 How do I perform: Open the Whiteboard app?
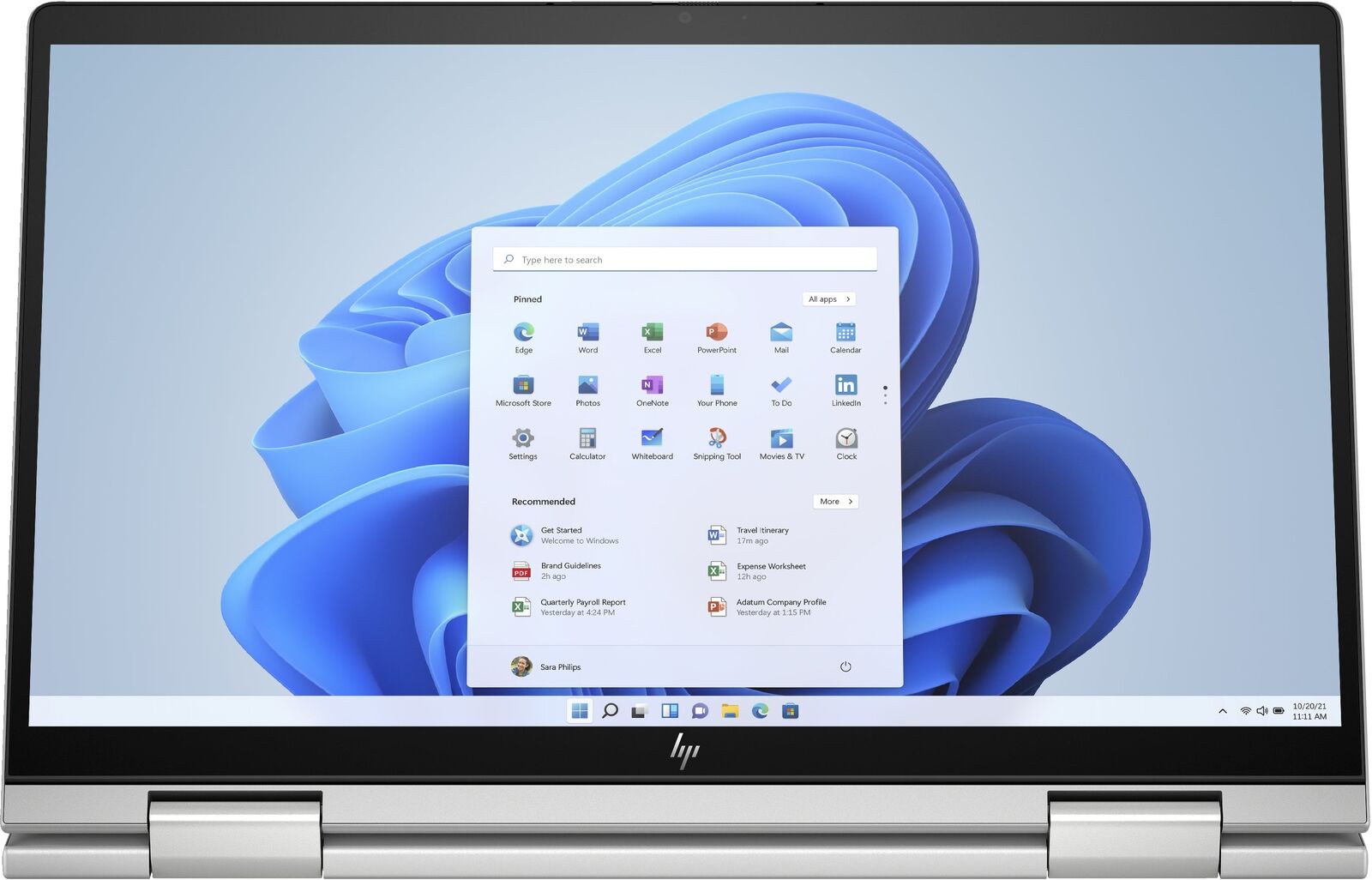pyautogui.click(x=653, y=443)
